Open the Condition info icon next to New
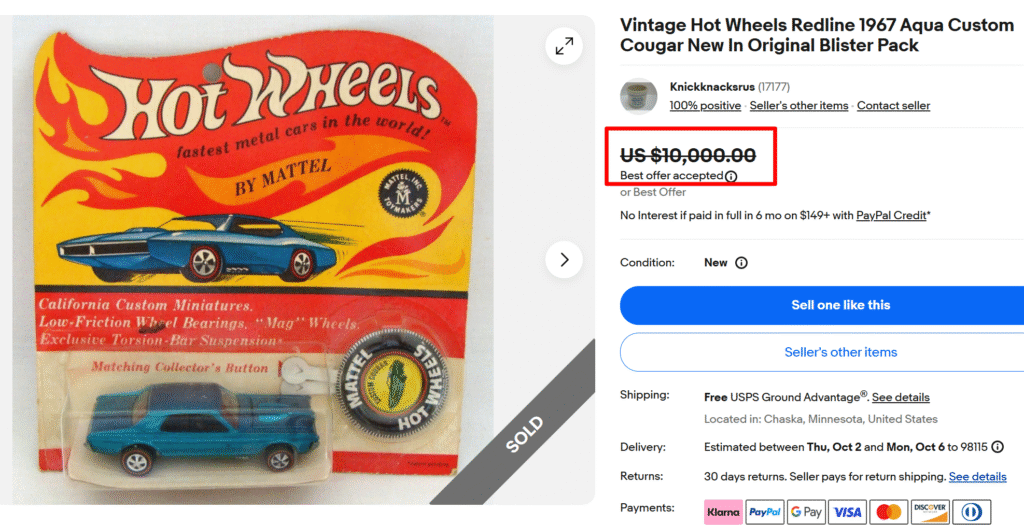This screenshot has height=525, width=1024. click(x=741, y=263)
